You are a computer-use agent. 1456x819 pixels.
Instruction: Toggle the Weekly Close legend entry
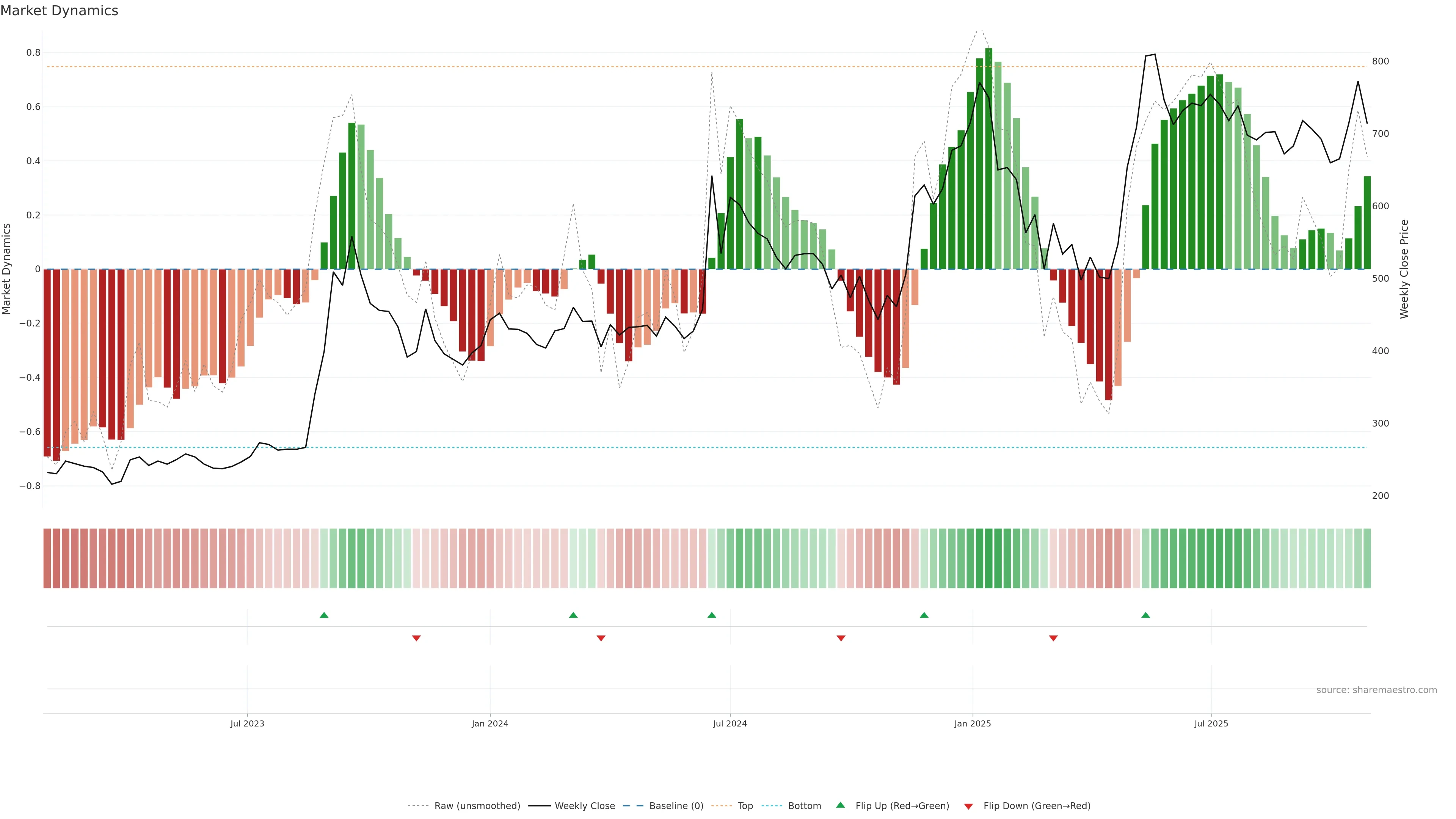pos(584,806)
